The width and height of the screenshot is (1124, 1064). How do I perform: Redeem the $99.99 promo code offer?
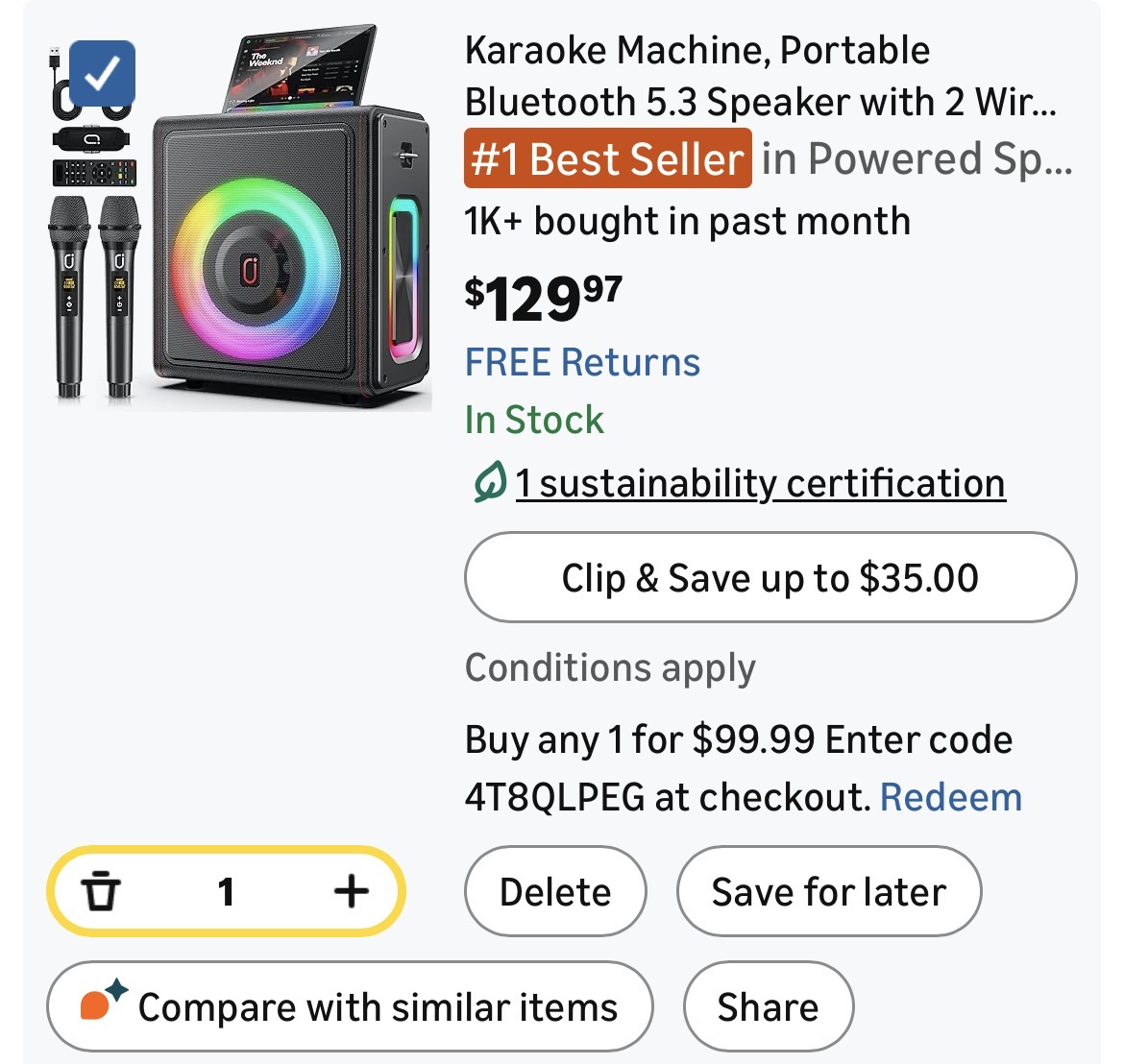coord(950,797)
